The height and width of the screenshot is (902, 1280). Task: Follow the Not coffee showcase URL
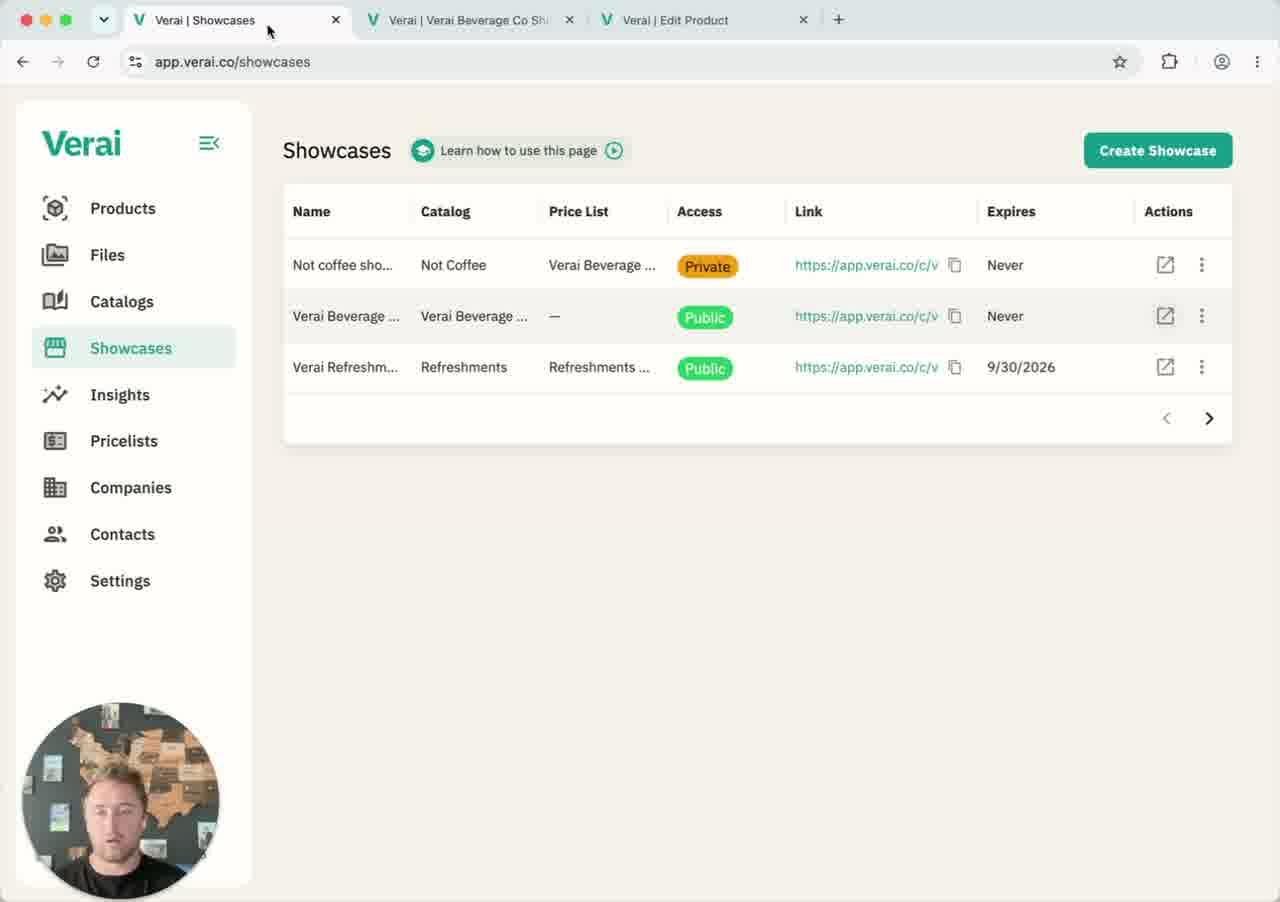(x=866, y=265)
